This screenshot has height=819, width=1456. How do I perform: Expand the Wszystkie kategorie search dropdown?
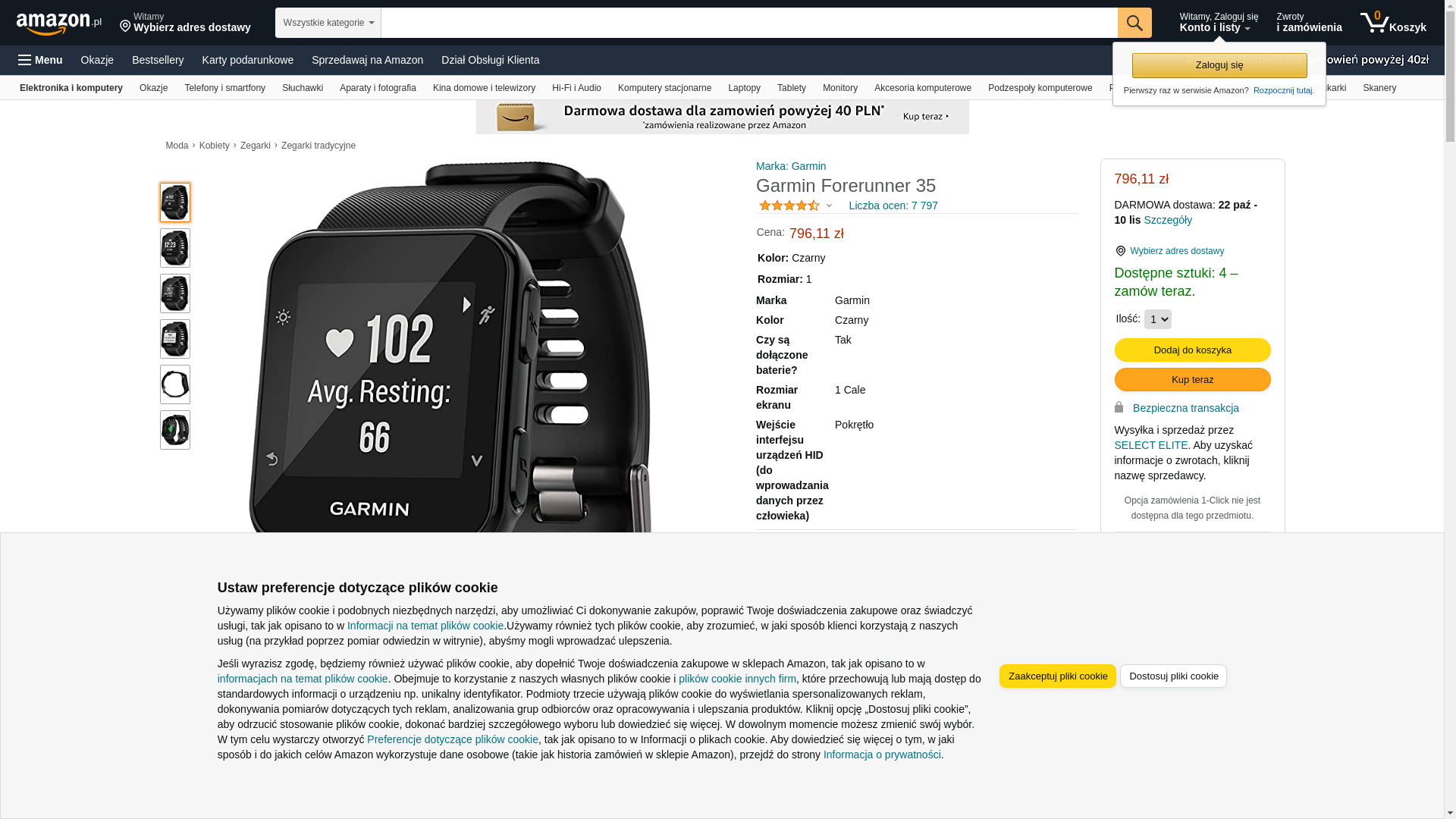click(328, 23)
